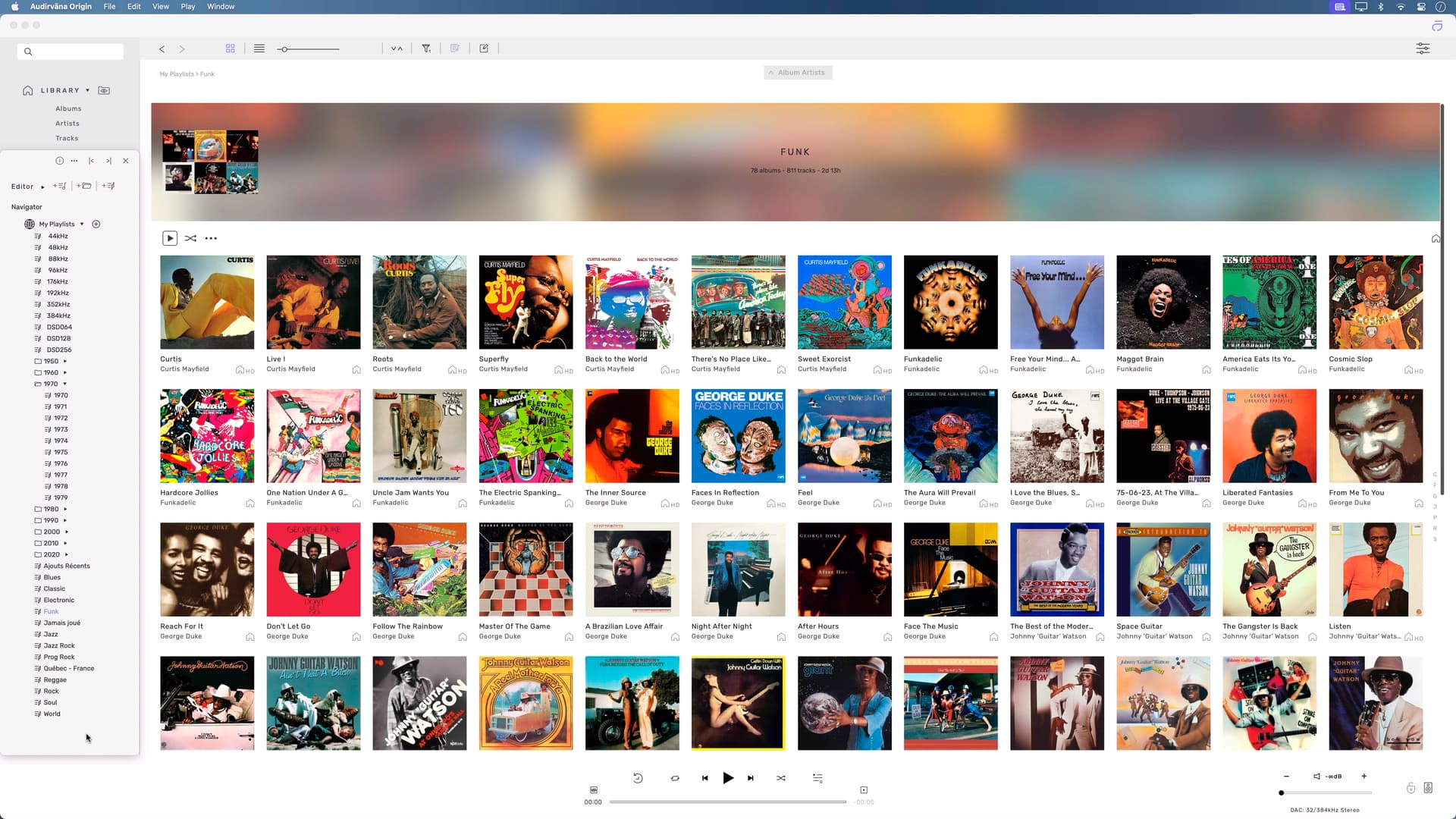1456x819 pixels.
Task: Click the playback progress bar
Action: pyautogui.click(x=728, y=802)
